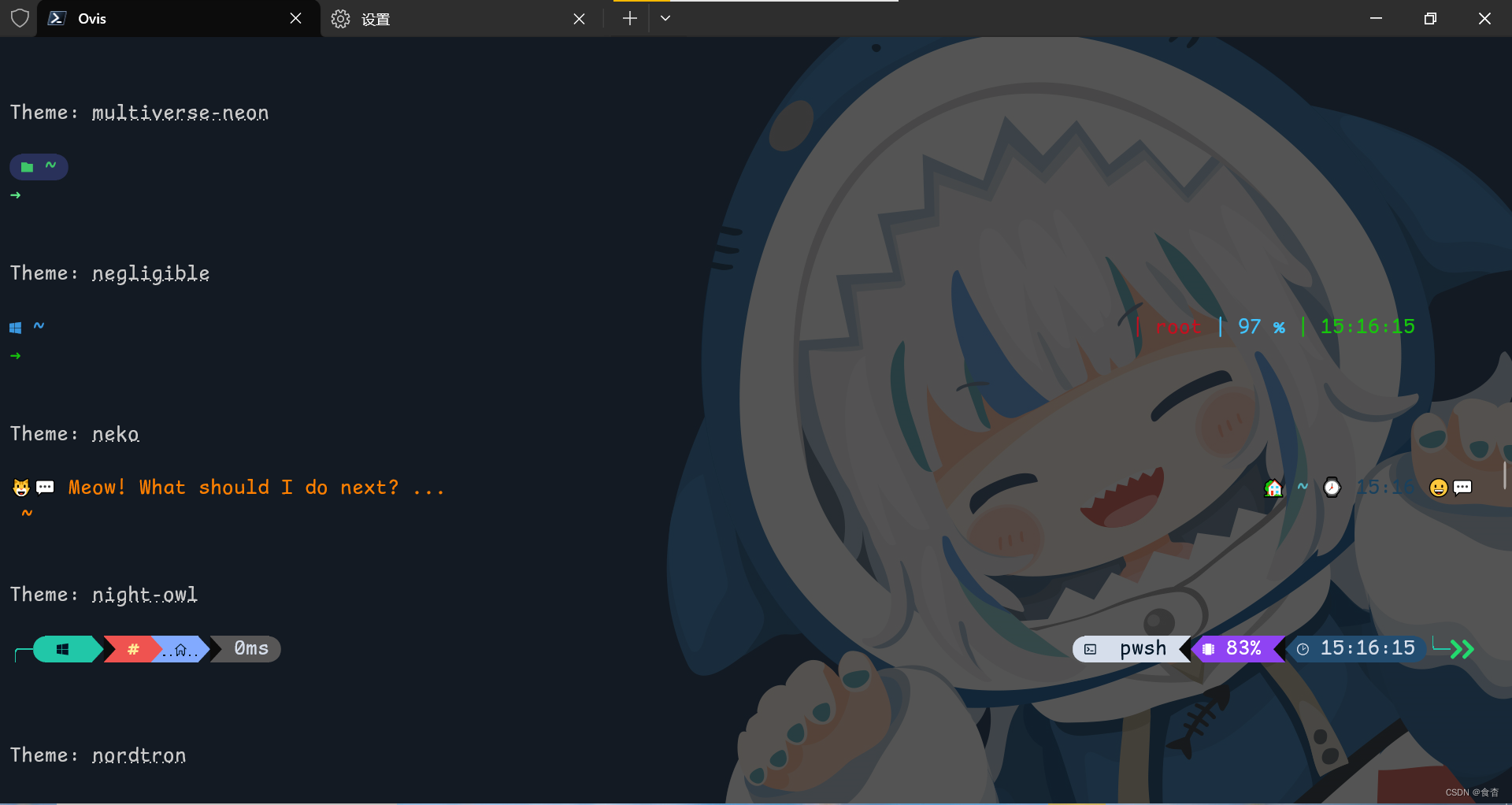Viewport: 1512px width, 805px height.
Task: Click the cat emoji in neko prompt
Action: click(x=21, y=488)
